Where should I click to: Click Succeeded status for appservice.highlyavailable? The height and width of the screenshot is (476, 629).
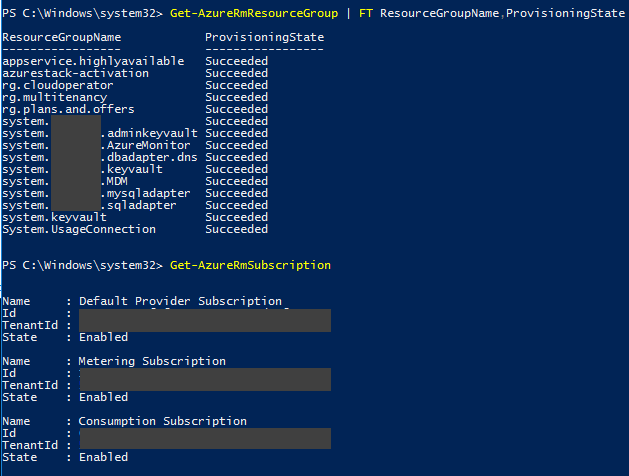tap(236, 61)
